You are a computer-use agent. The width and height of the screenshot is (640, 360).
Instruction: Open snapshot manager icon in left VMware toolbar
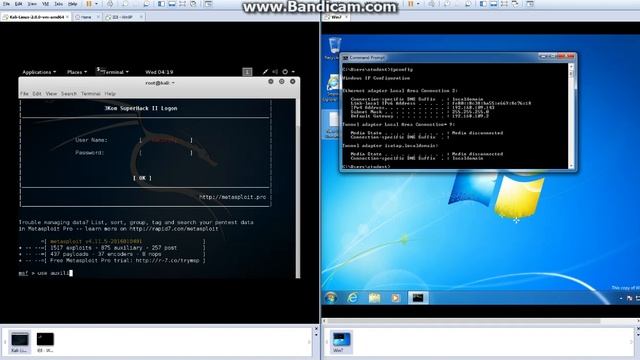(146, 4)
